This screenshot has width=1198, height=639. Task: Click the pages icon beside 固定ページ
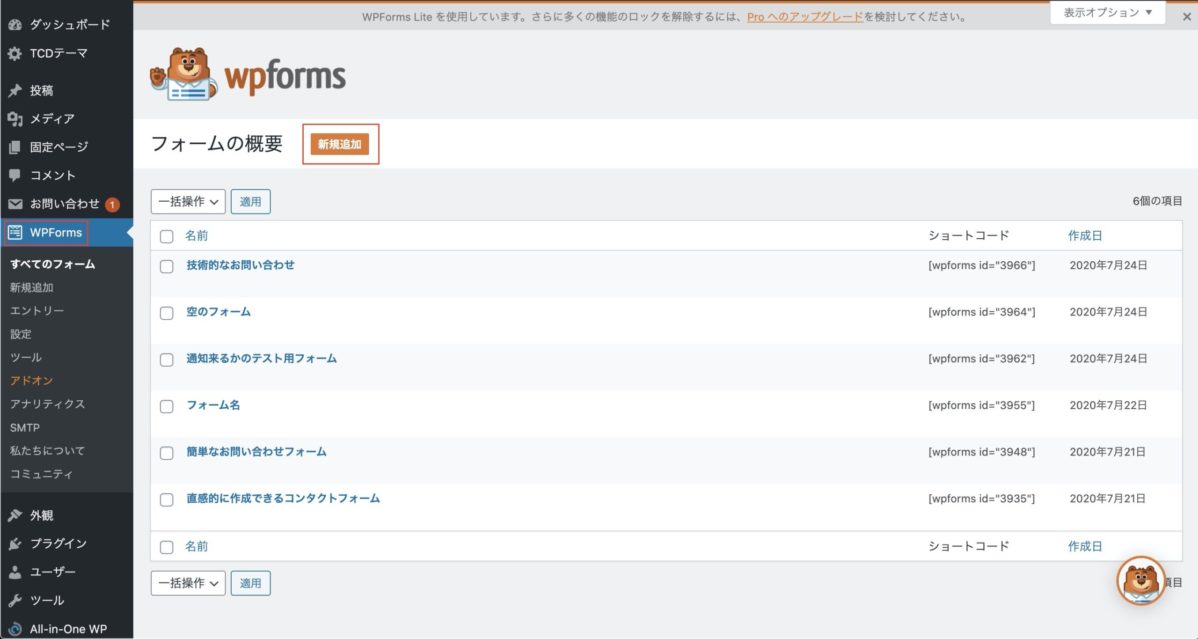point(15,147)
